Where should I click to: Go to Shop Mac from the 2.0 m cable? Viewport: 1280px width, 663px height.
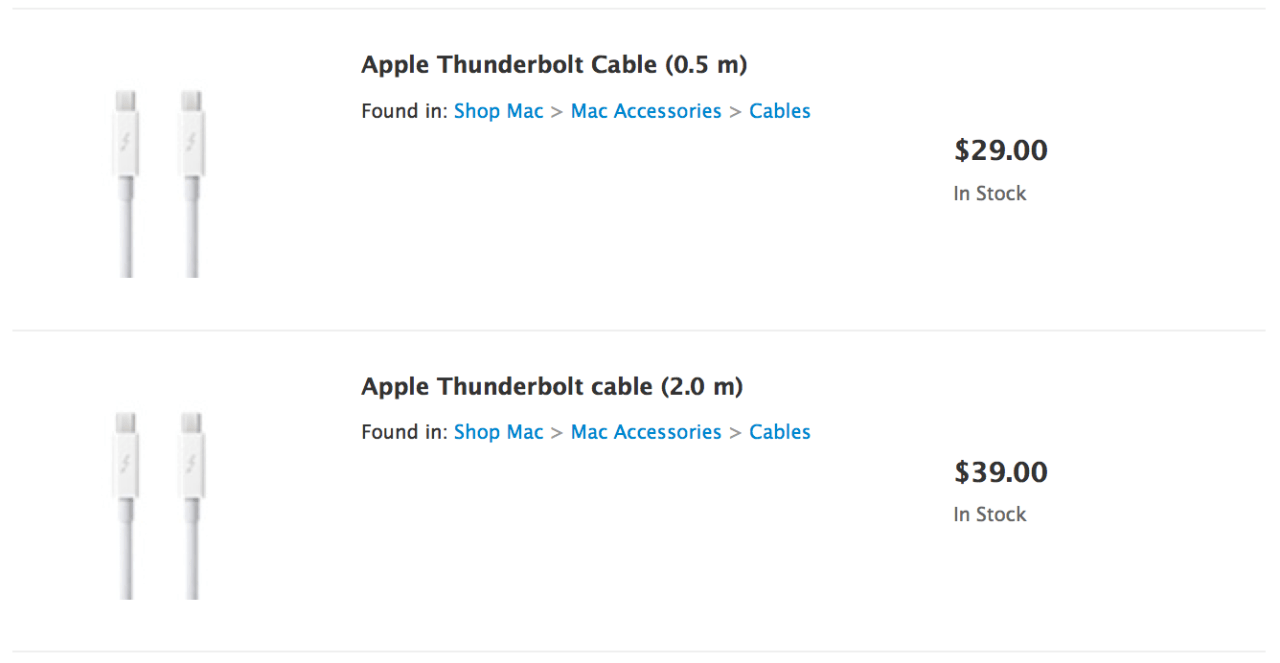coord(498,433)
